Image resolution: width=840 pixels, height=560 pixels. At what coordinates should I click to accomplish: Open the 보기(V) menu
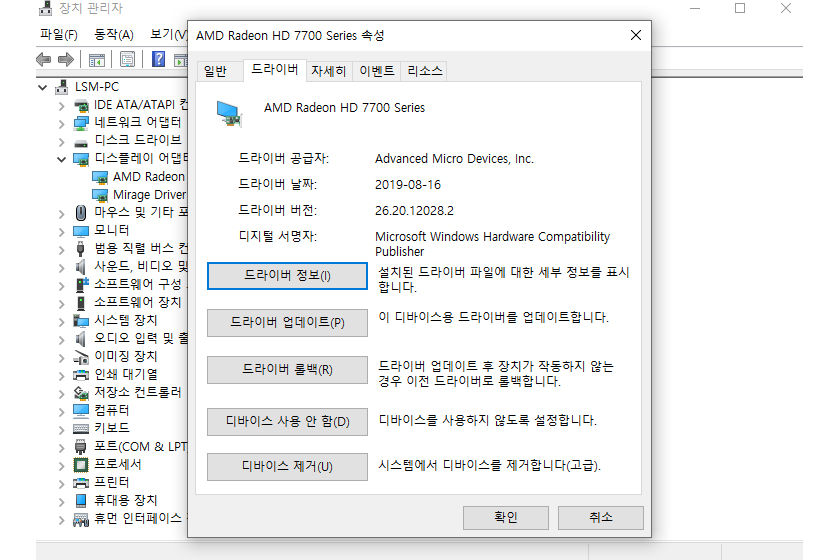coord(168,35)
